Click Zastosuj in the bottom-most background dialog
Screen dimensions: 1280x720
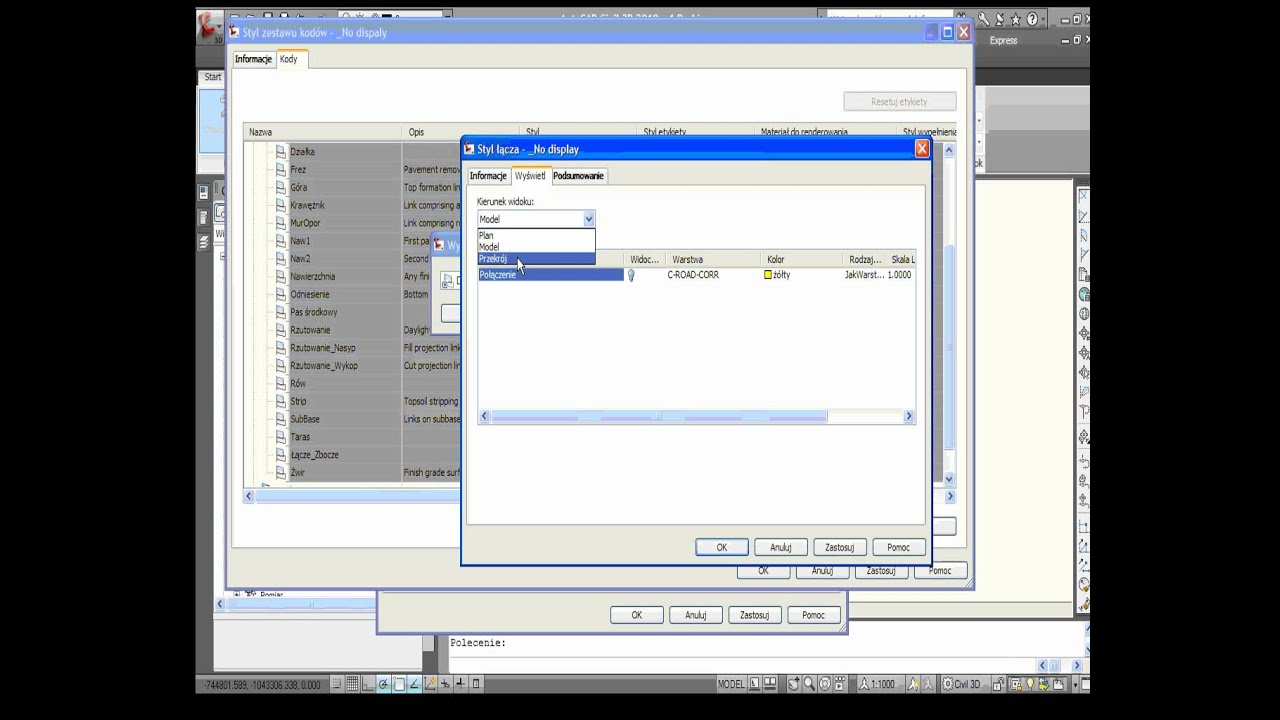pos(754,615)
